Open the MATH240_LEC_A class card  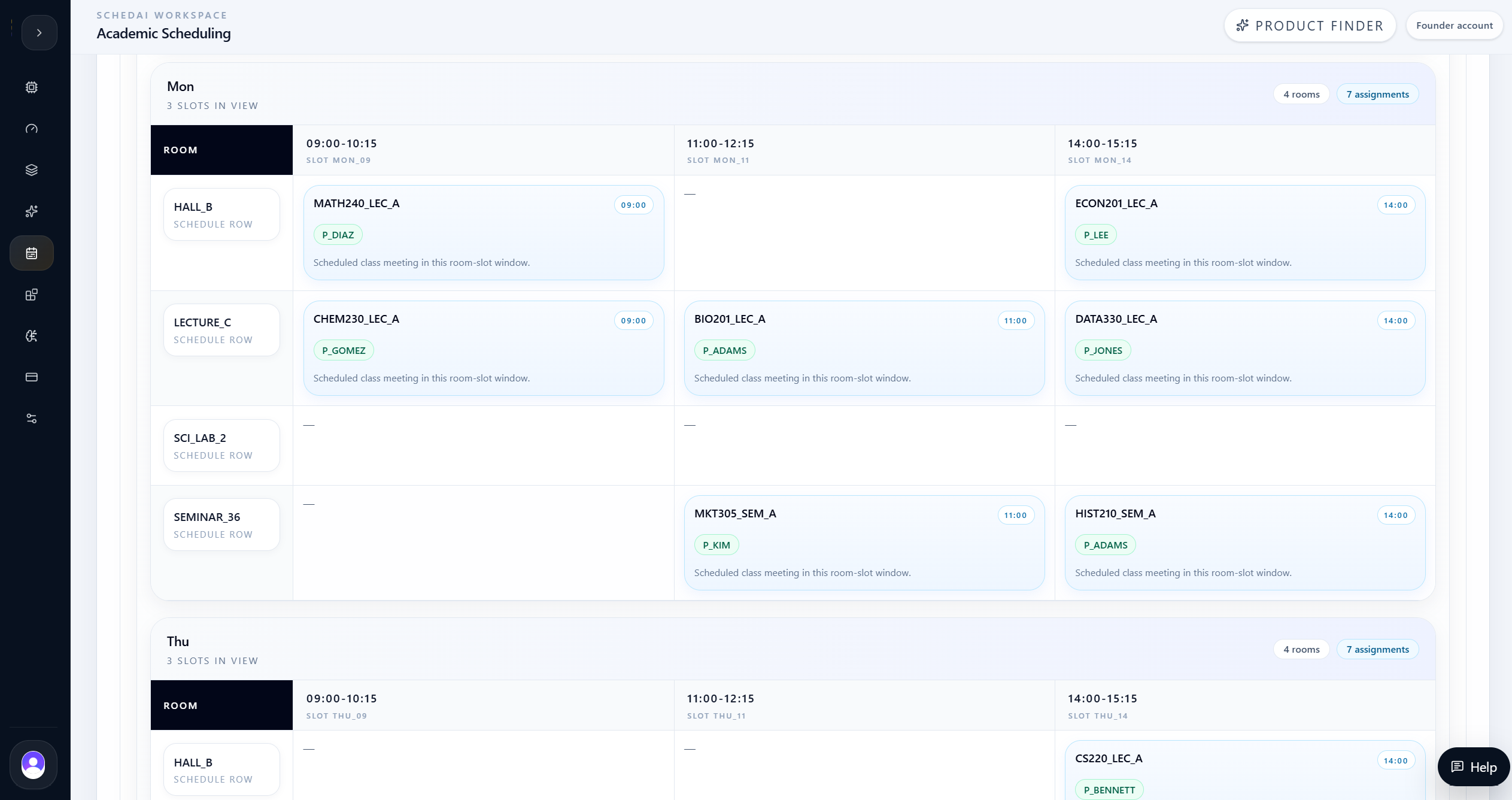pos(484,232)
